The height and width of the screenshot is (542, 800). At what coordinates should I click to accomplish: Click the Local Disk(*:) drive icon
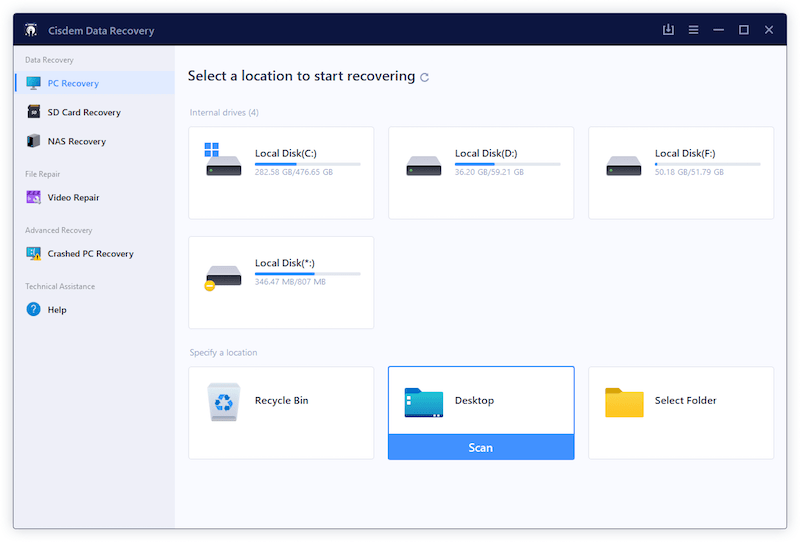click(223, 274)
